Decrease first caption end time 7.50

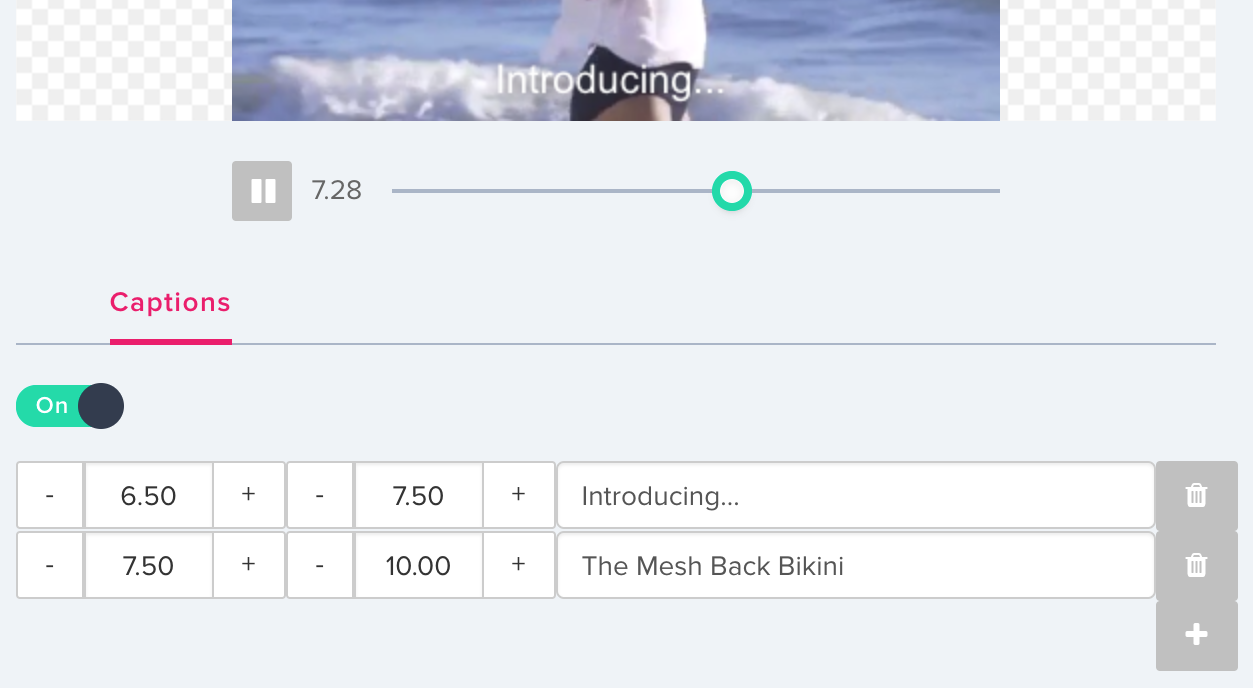click(320, 495)
